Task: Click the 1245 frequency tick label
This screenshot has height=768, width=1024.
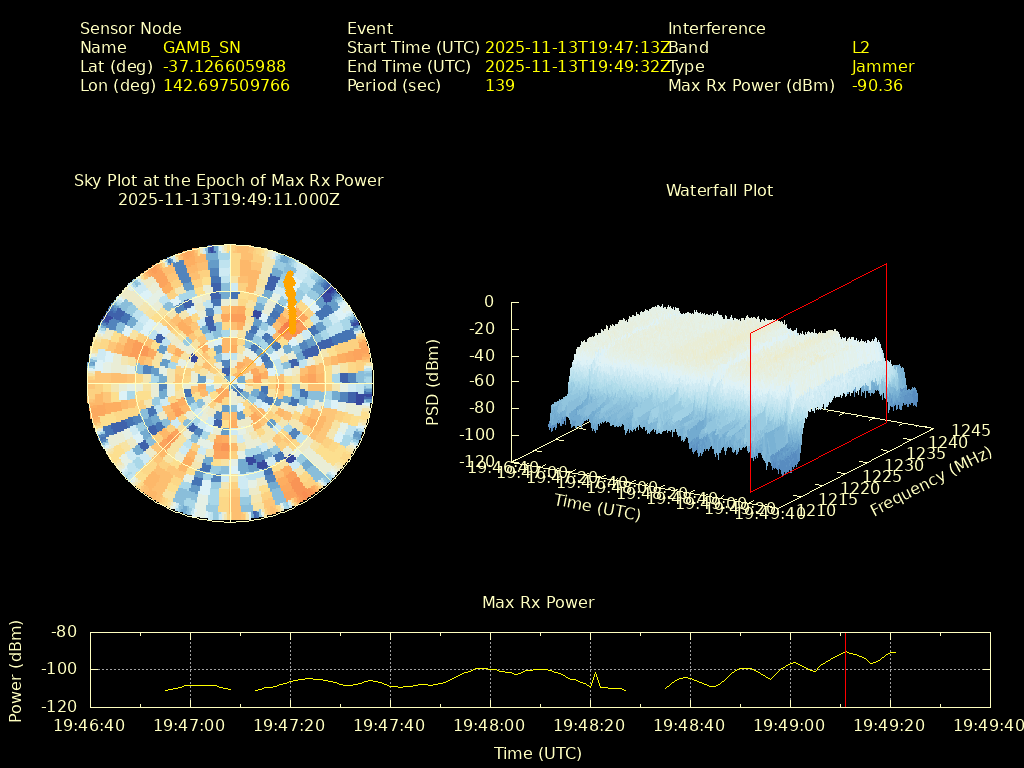Action: coord(971,430)
